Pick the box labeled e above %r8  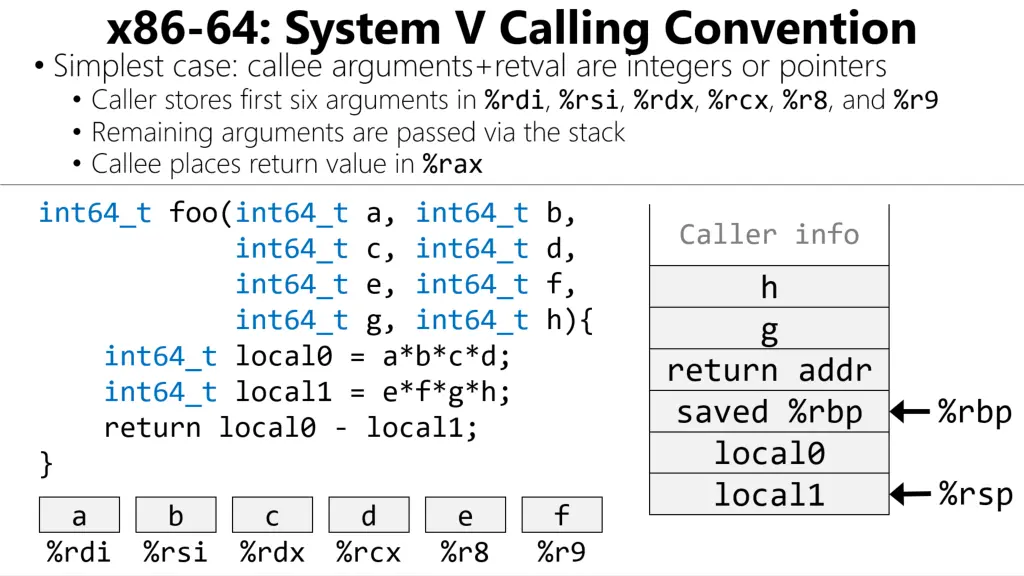pyautogui.click(x=465, y=515)
